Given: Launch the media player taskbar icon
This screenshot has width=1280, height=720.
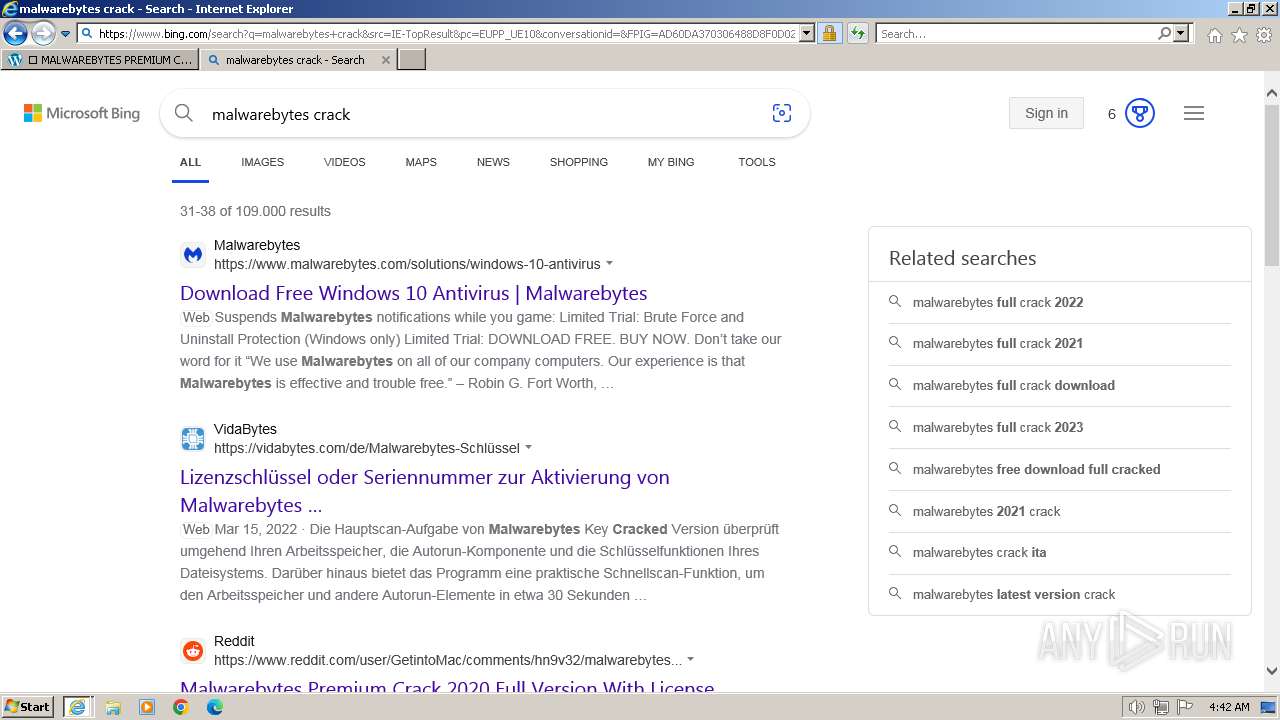Looking at the screenshot, I should click(x=147, y=707).
